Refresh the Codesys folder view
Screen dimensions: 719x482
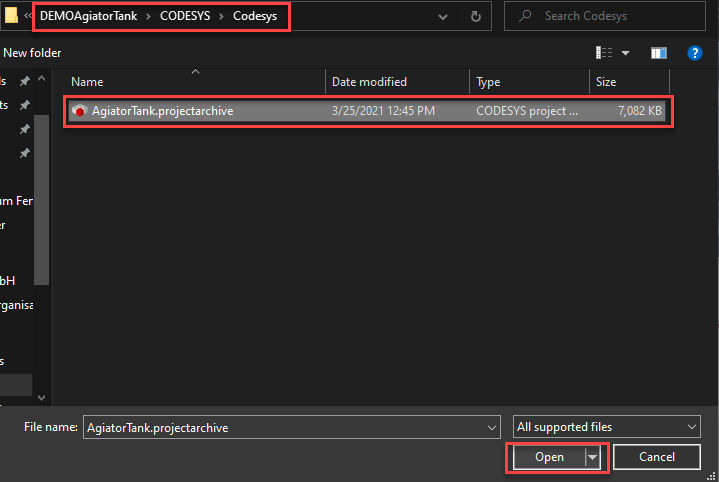click(476, 17)
